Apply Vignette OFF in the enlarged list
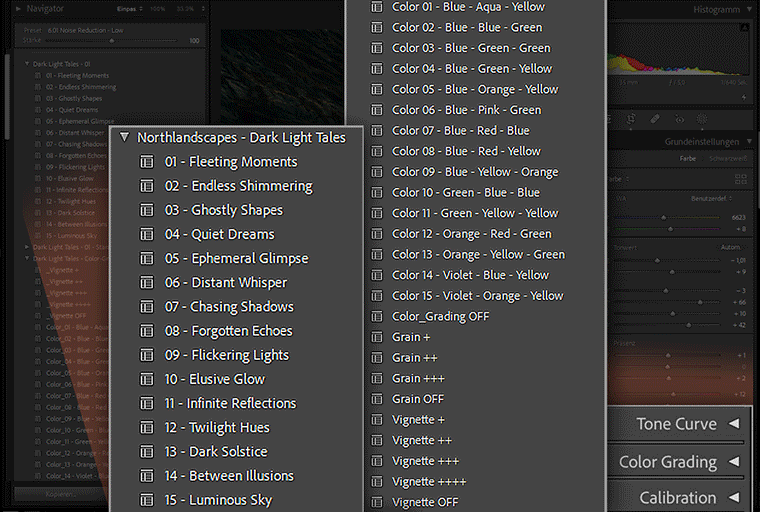Screen dimensions: 760x512 click(425, 502)
